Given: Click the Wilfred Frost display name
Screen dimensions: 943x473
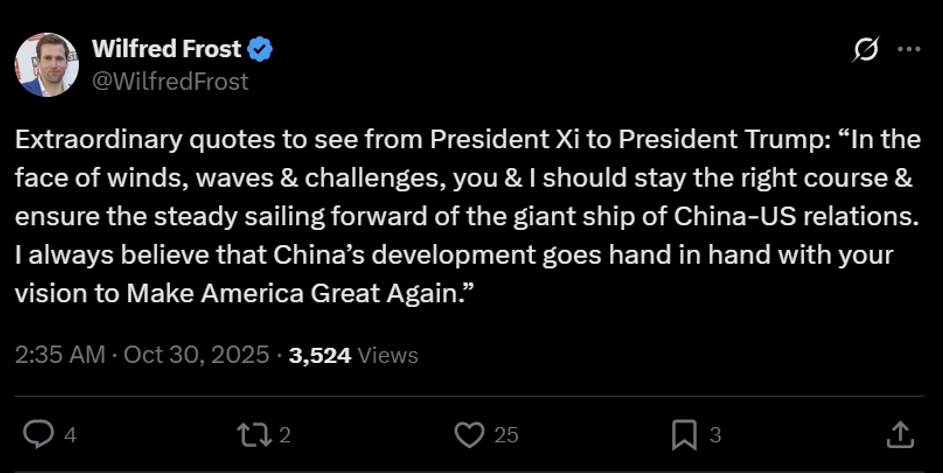Looking at the screenshot, I should pos(166,48).
